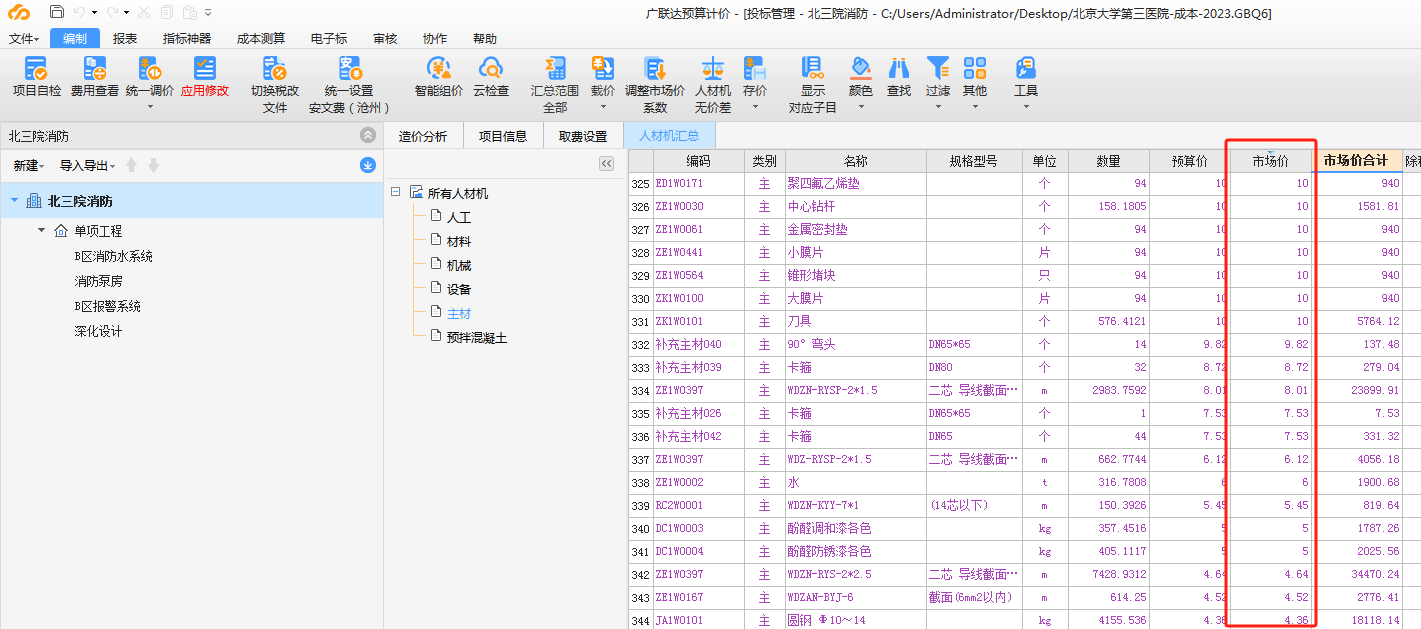This screenshot has width=1421, height=629.
Task: Open the 新建 dropdown in project panel
Action: pos(29,165)
